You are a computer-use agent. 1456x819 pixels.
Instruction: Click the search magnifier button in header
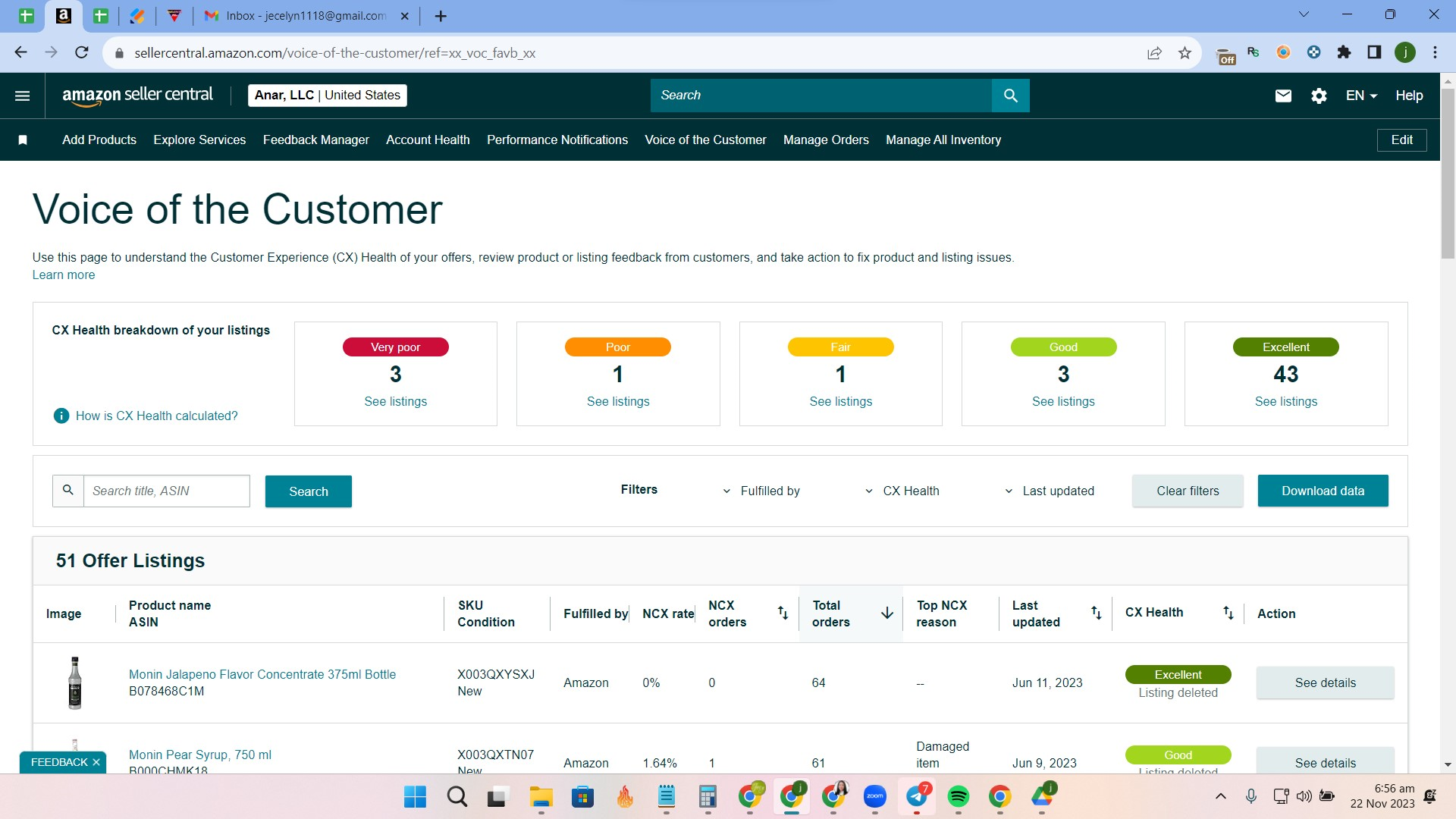coord(1010,96)
